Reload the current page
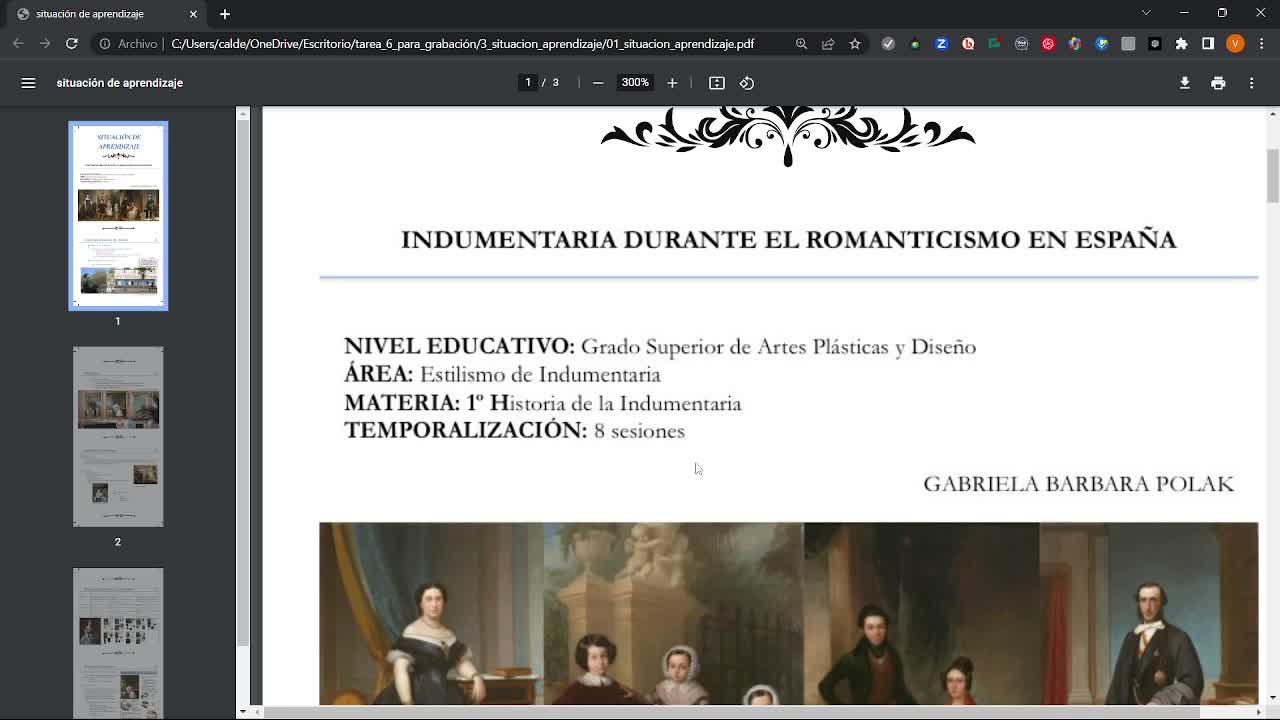1280x720 pixels. tap(72, 44)
